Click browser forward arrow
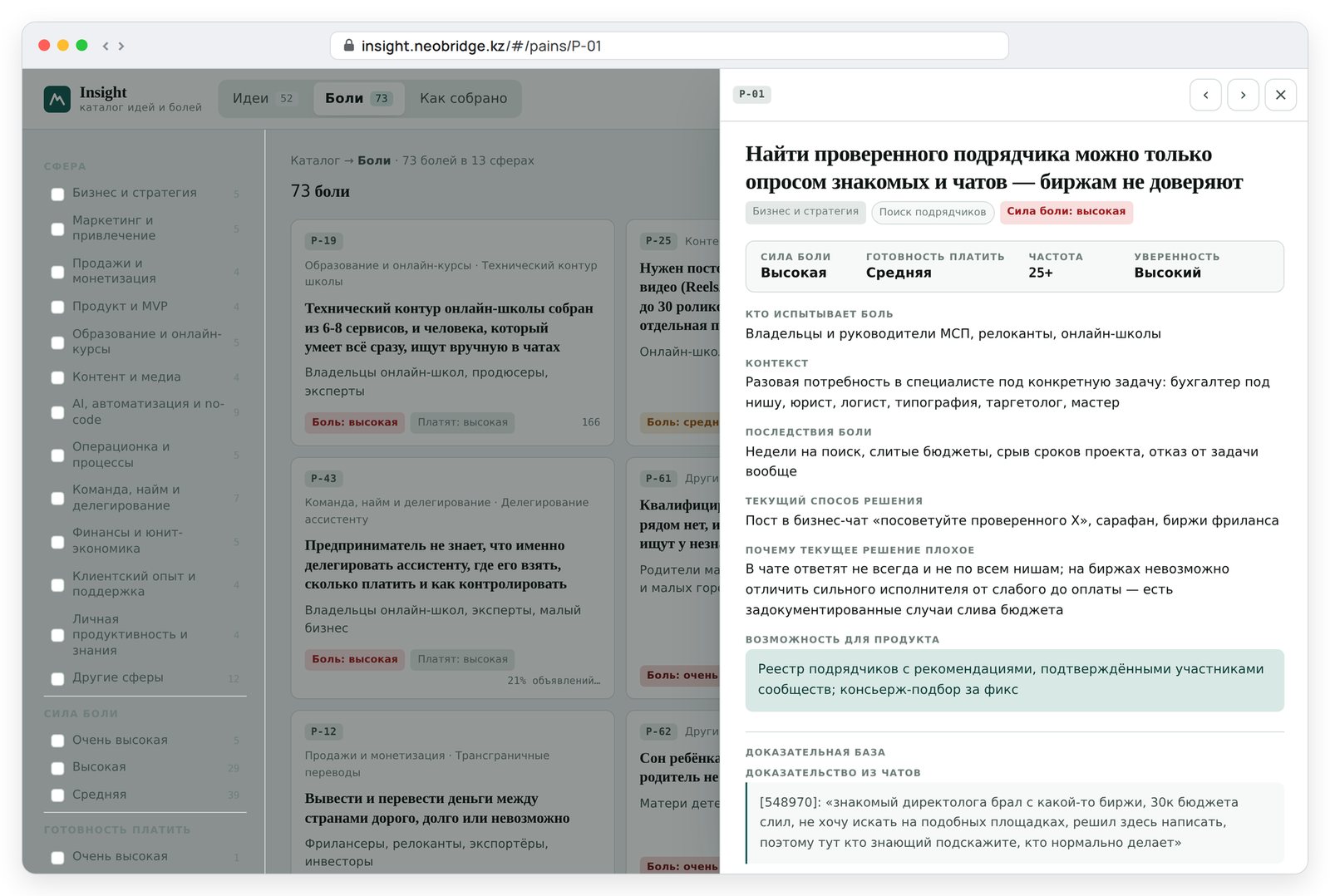 (121, 46)
